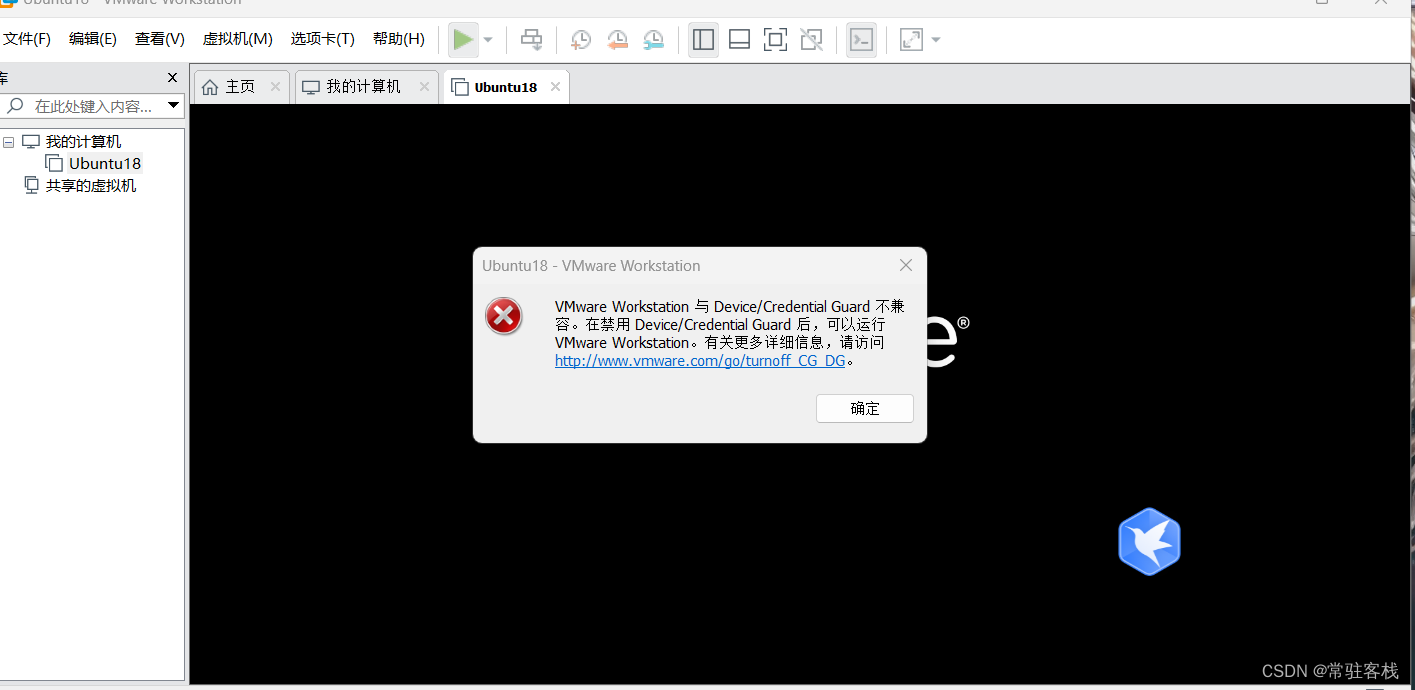Collapse the 我的计算机 tree node
The image size is (1415, 690).
click(8, 142)
